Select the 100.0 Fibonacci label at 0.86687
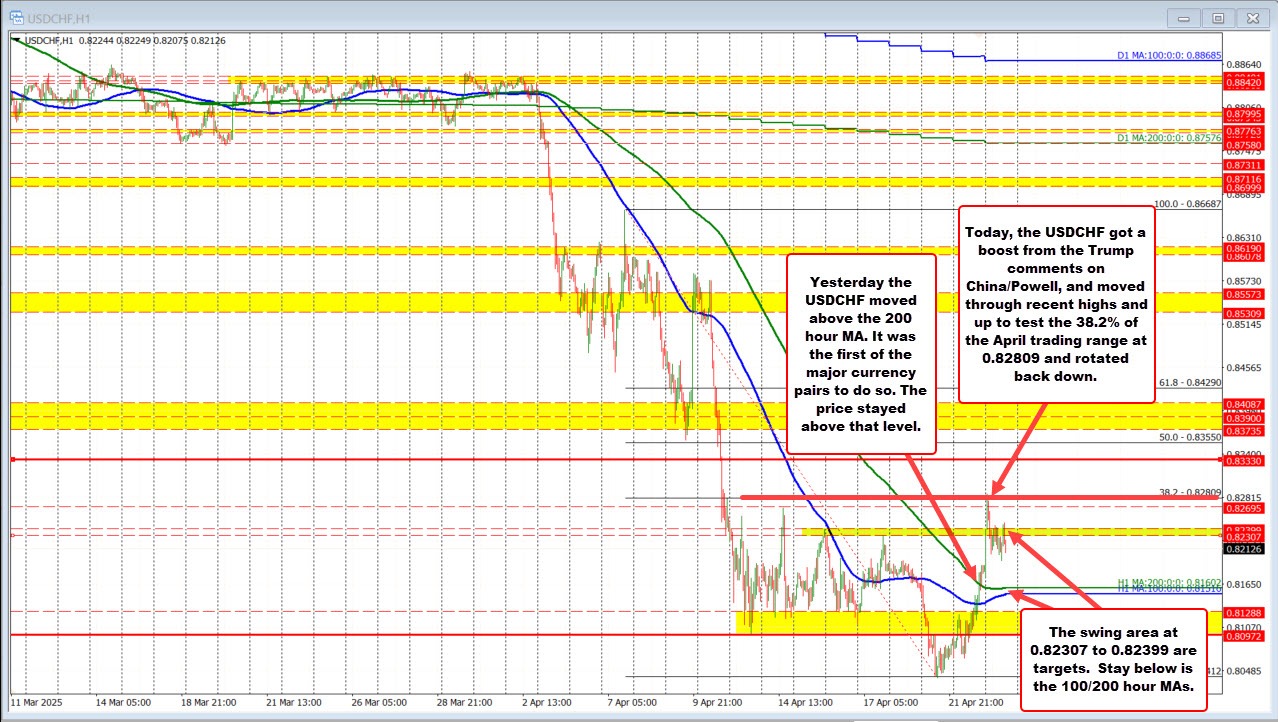Screen dimensions: 1278x722 pos(1187,204)
